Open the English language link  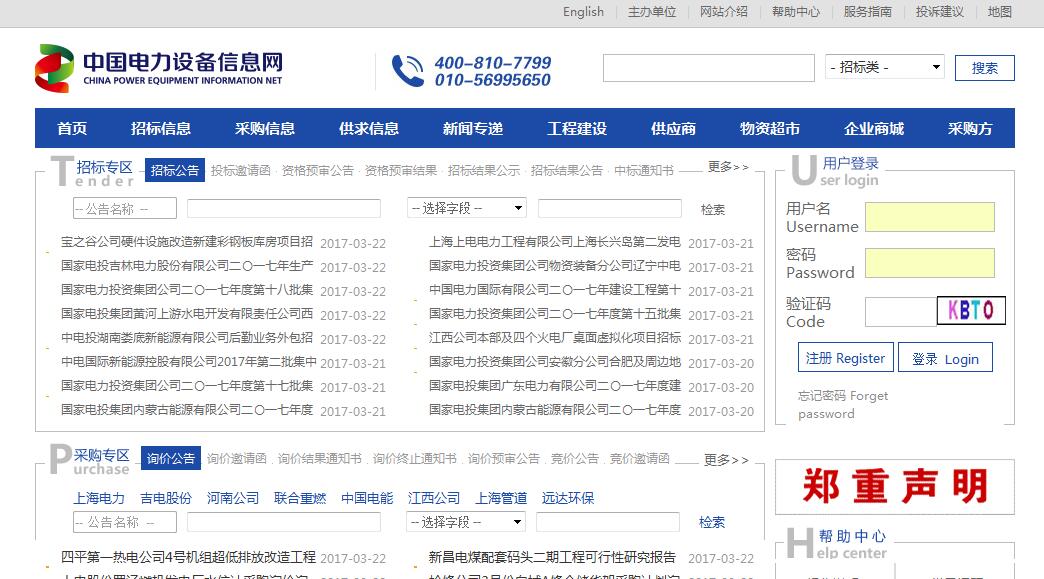[583, 12]
